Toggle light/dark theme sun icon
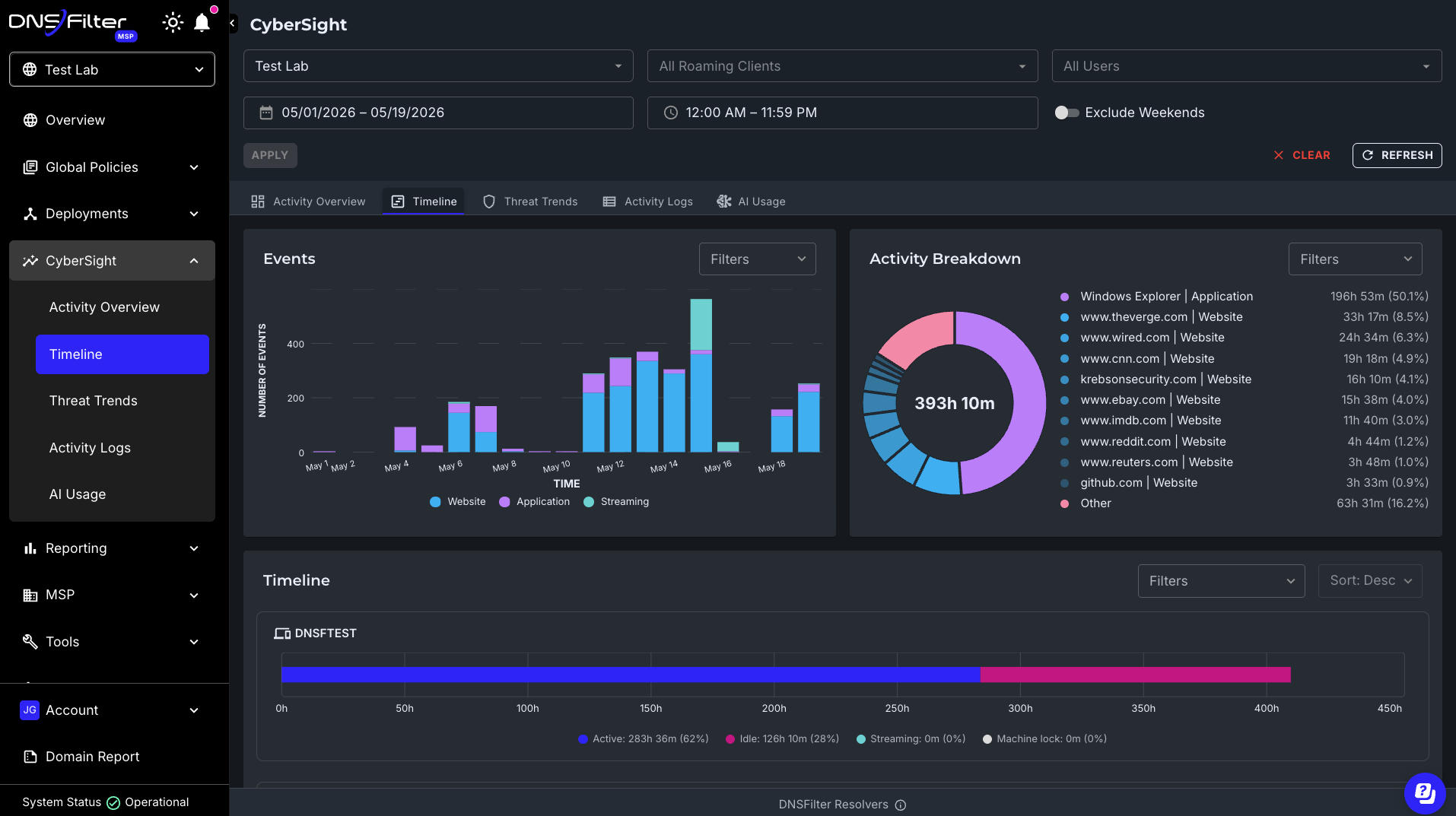The image size is (1456, 816). (173, 23)
